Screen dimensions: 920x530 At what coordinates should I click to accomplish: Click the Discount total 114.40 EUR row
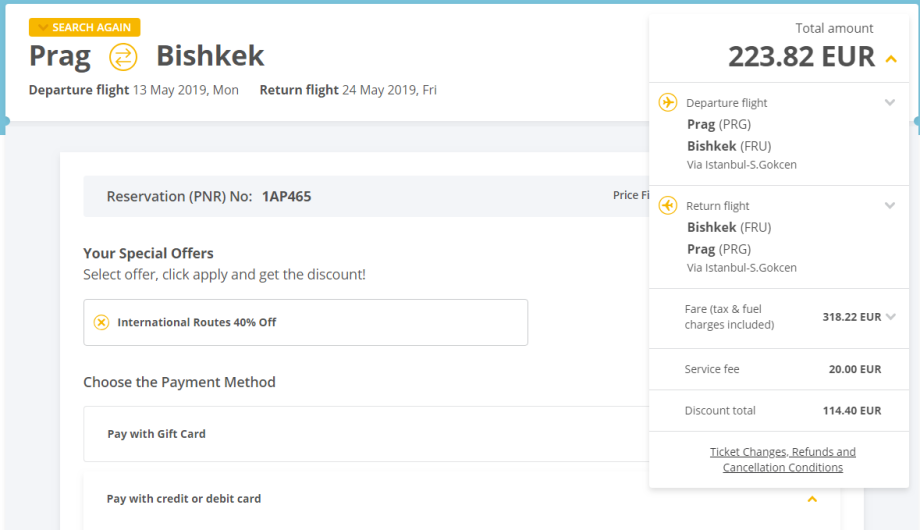coord(782,410)
